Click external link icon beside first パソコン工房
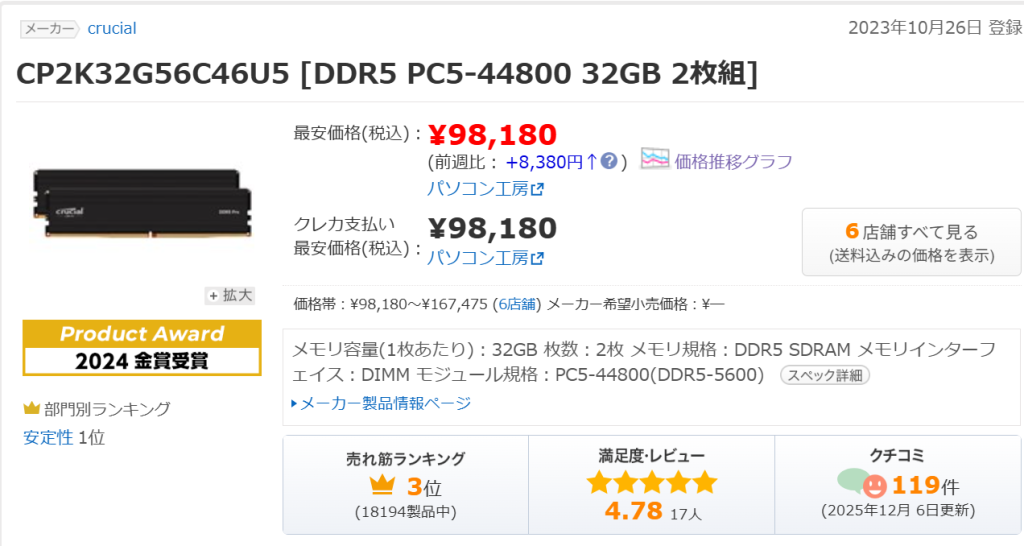The image size is (1024, 546). click(x=537, y=189)
